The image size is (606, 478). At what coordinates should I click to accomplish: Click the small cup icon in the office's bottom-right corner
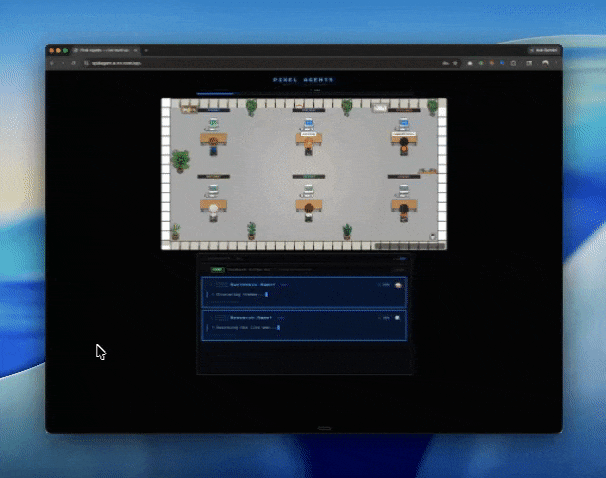coord(433,236)
